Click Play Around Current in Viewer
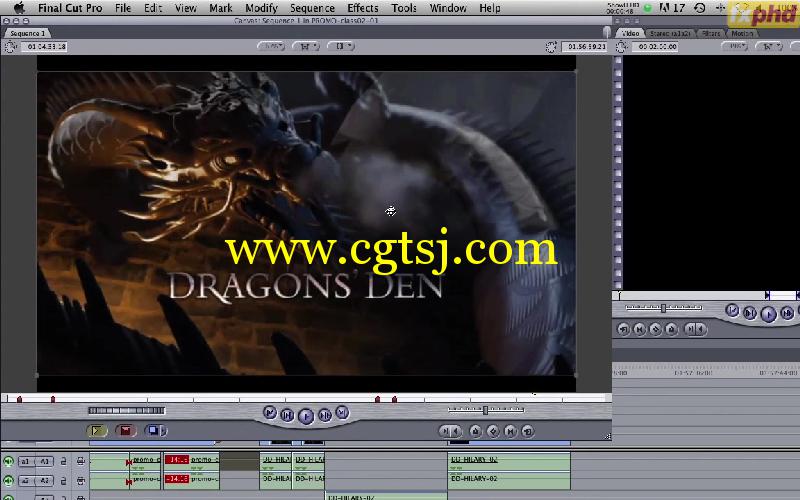This screenshot has width=800, height=500. tap(787, 313)
